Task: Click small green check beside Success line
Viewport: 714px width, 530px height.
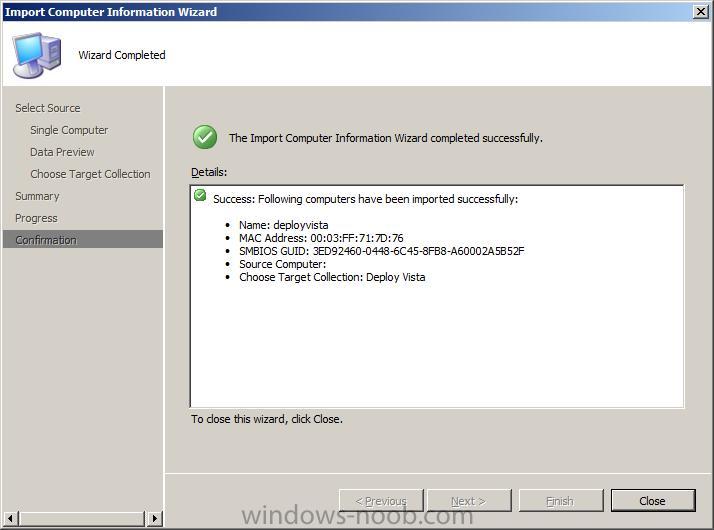Action: pyautogui.click(x=200, y=195)
